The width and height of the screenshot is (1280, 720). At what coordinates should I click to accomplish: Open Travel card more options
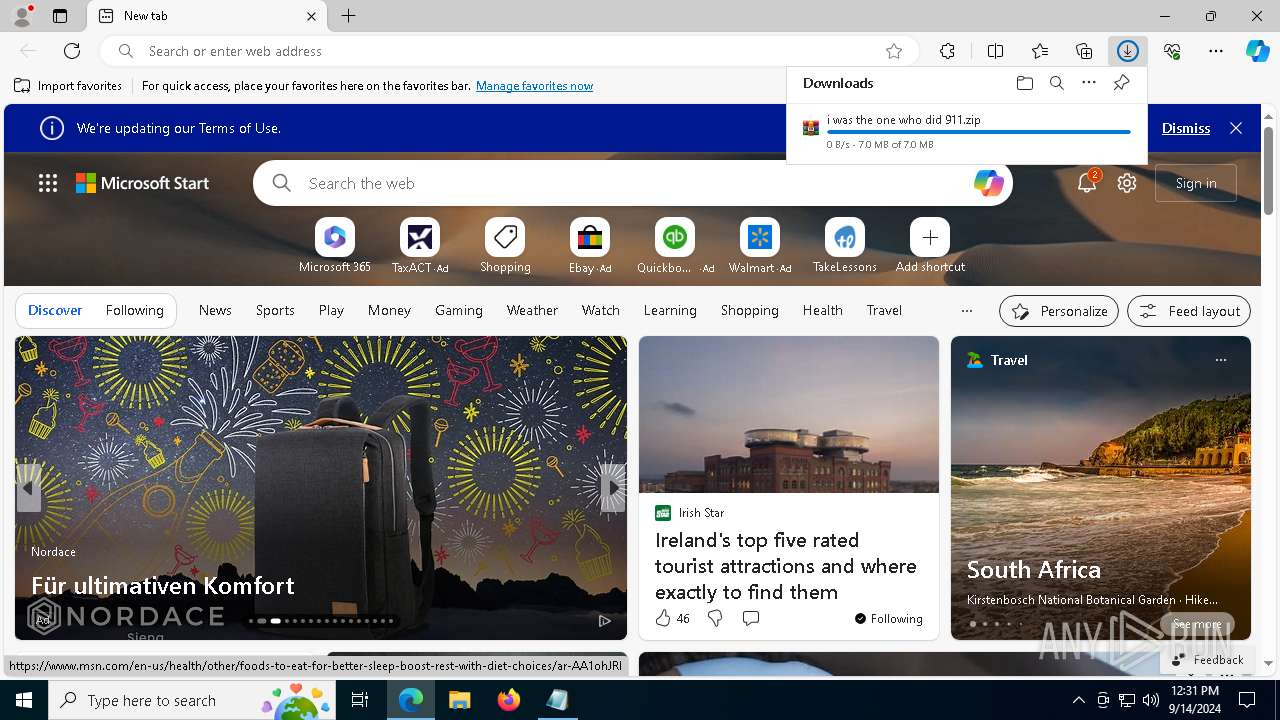point(1220,360)
